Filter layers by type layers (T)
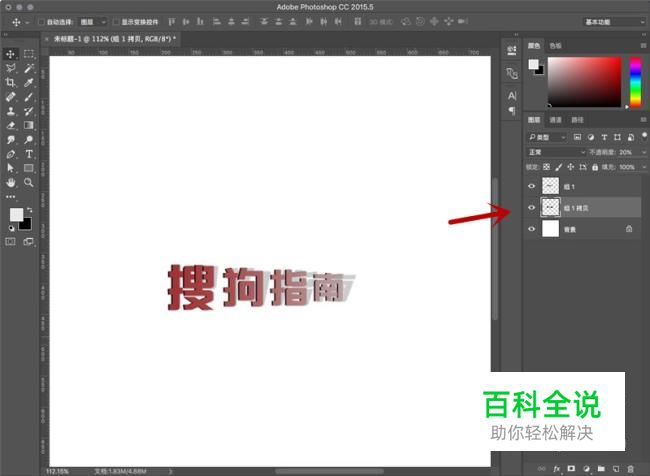 (x=604, y=137)
